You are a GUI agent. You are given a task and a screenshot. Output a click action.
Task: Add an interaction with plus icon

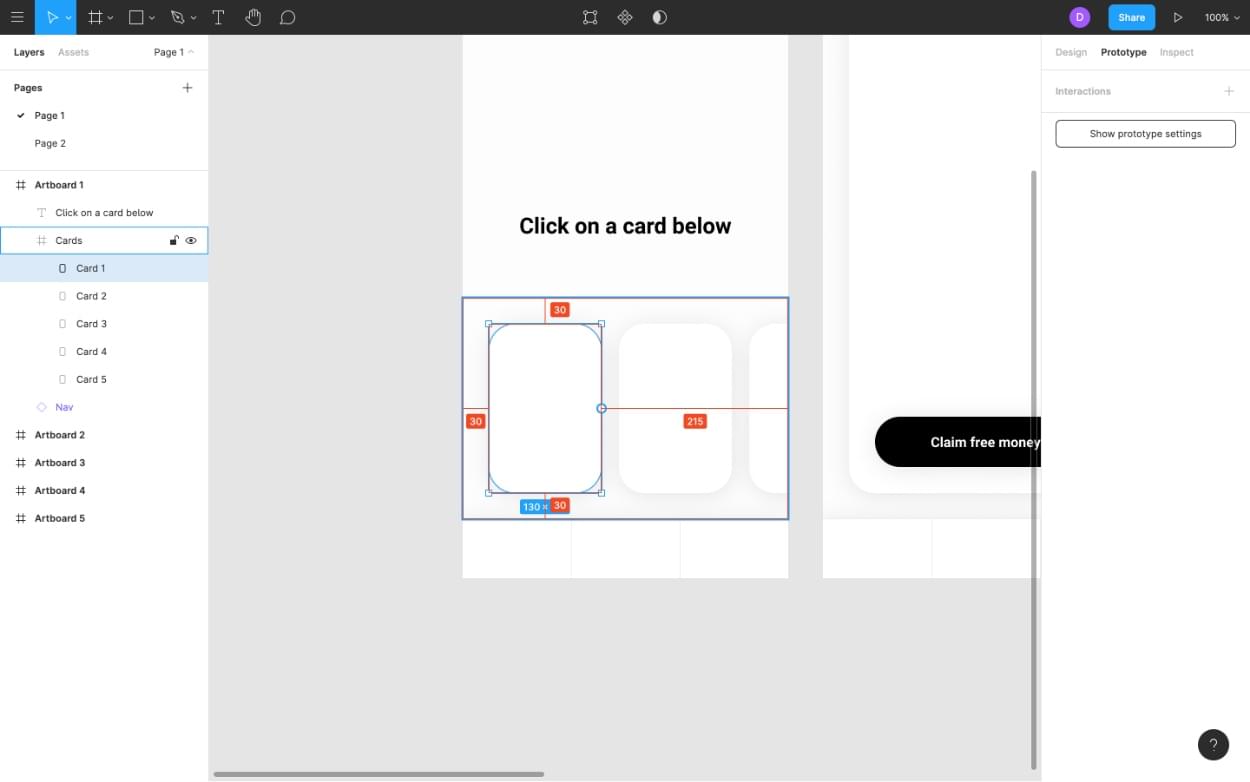[x=1229, y=91]
